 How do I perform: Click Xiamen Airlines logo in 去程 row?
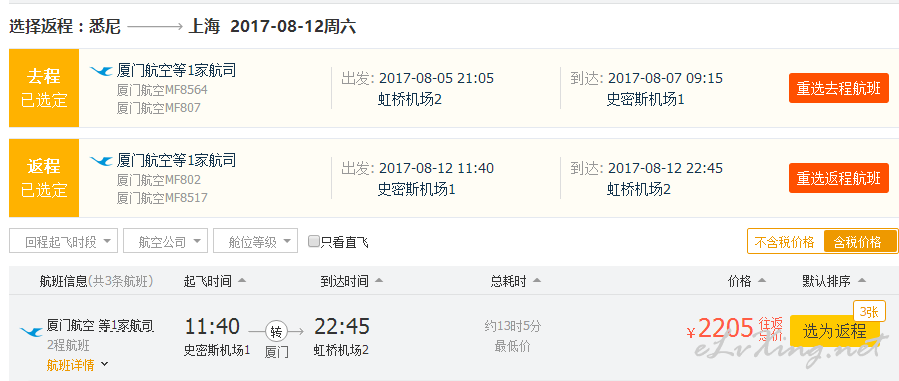[101, 71]
